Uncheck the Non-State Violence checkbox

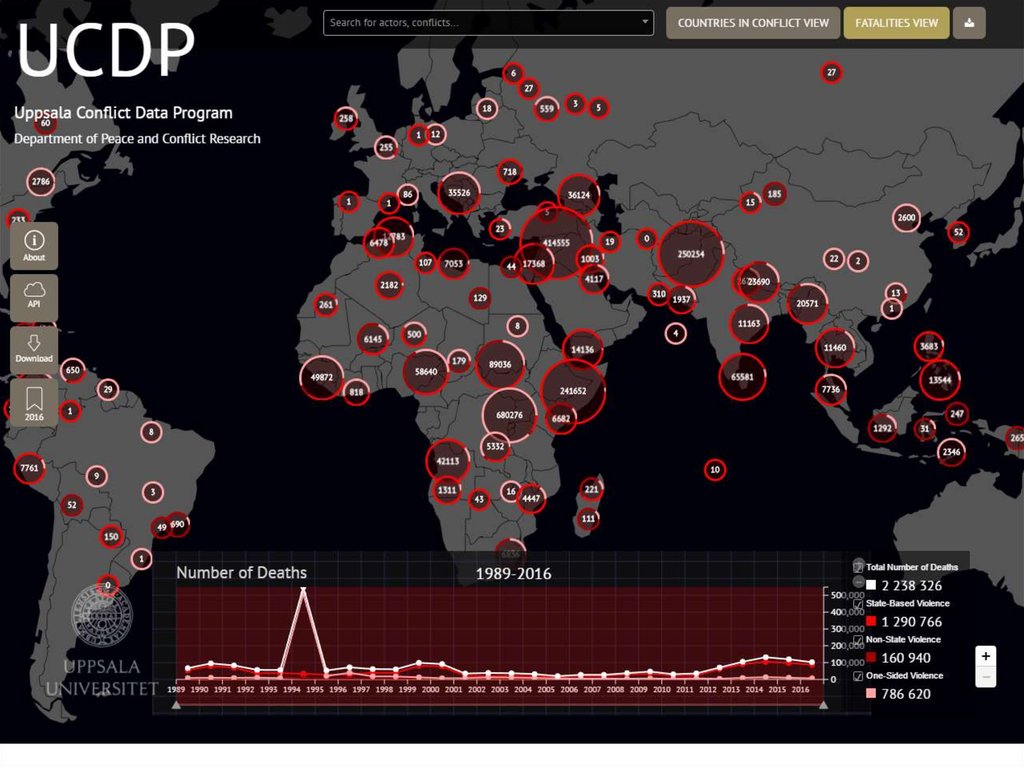coord(859,640)
